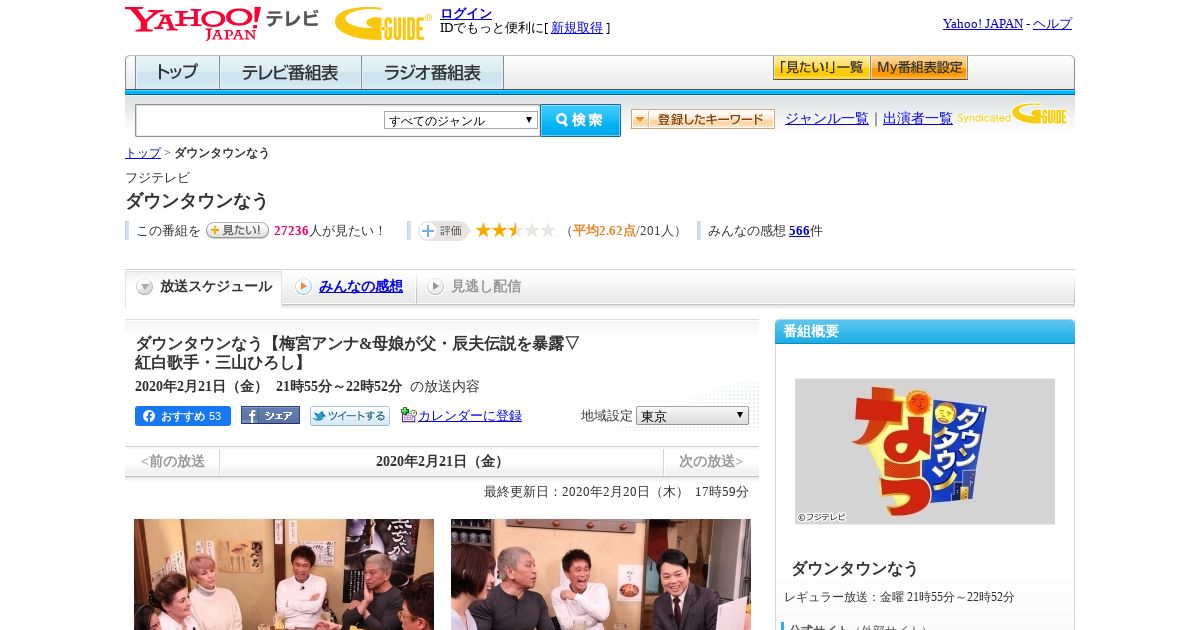Click the calendar icon beside カレンダーに登録

408,415
